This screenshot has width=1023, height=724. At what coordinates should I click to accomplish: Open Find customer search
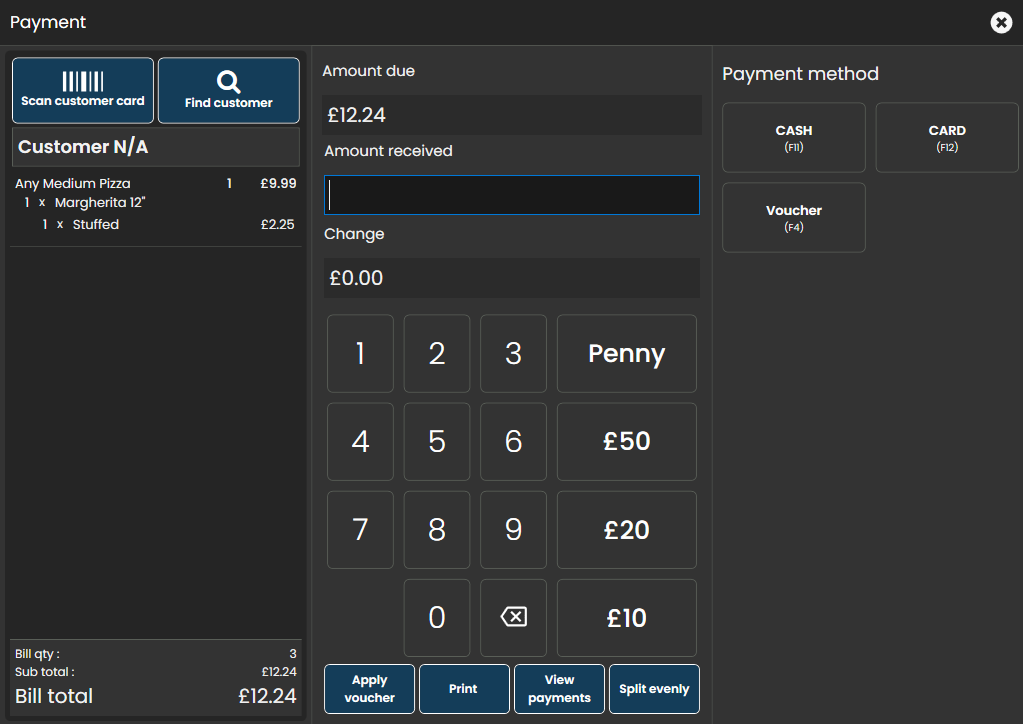click(x=229, y=90)
